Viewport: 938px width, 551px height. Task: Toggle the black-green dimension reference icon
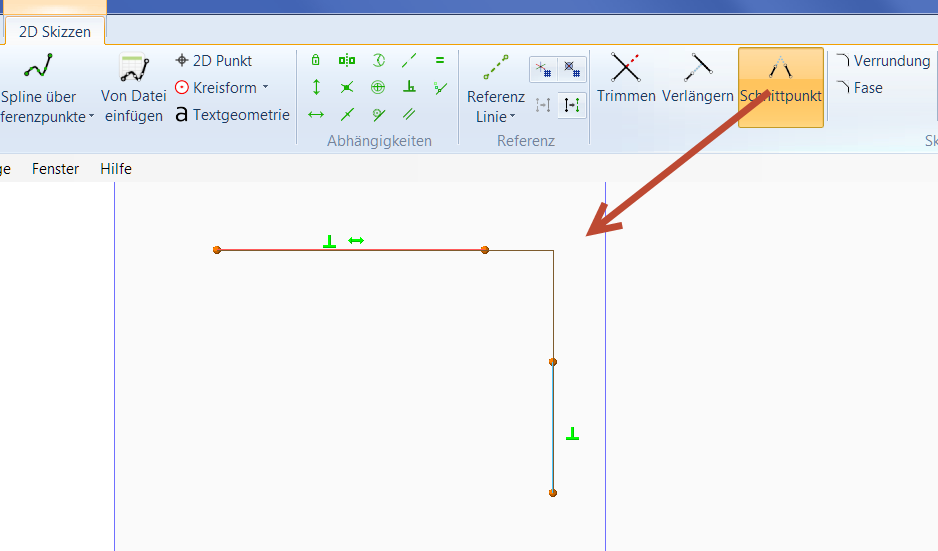(572, 106)
